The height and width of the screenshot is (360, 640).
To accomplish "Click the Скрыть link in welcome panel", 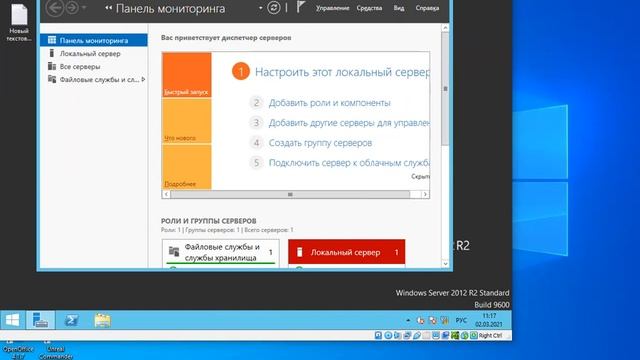I will [x=420, y=176].
